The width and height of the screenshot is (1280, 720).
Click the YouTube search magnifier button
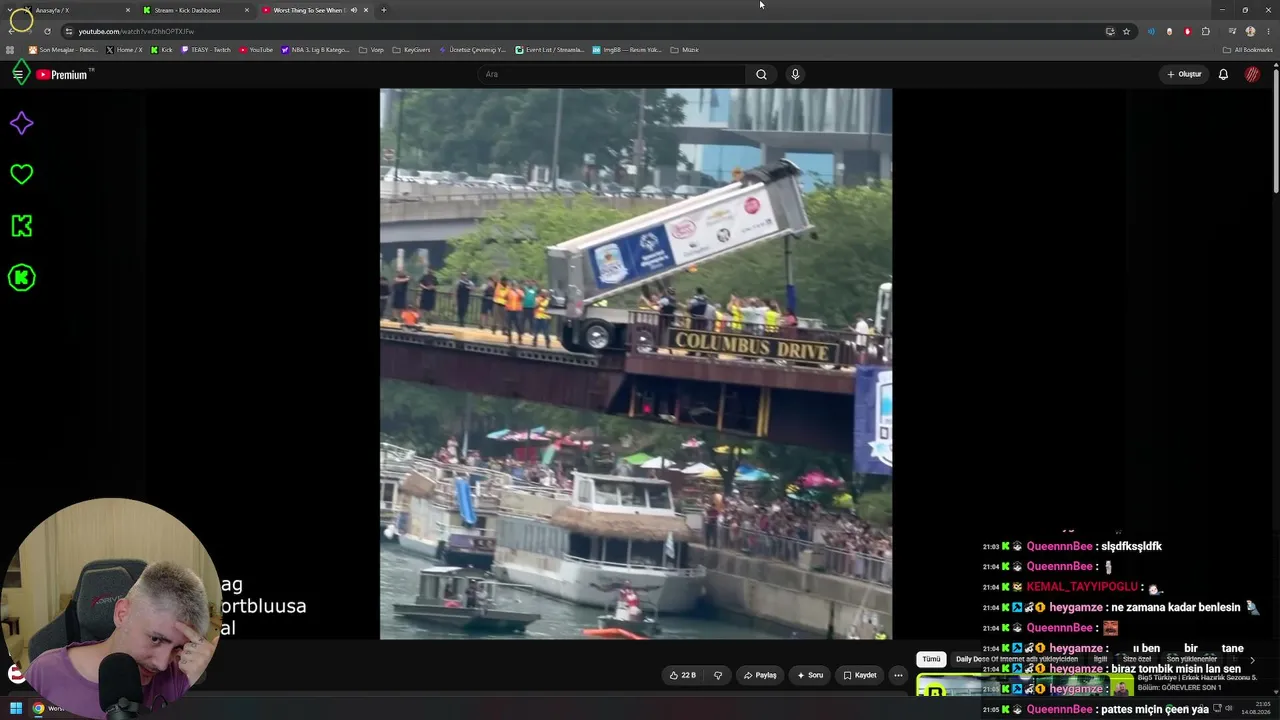point(761,74)
